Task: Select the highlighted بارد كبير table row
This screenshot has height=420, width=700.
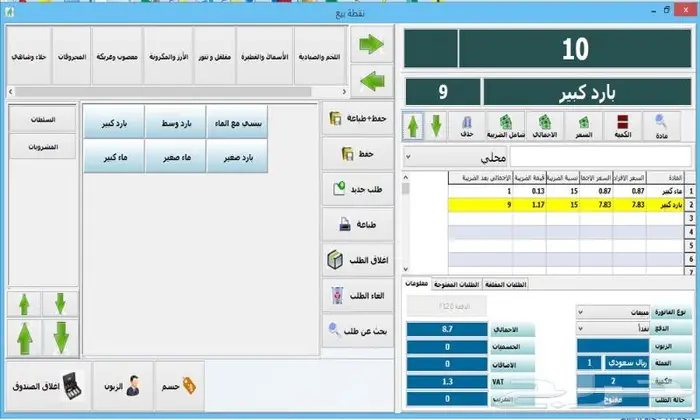Action: [x=566, y=204]
